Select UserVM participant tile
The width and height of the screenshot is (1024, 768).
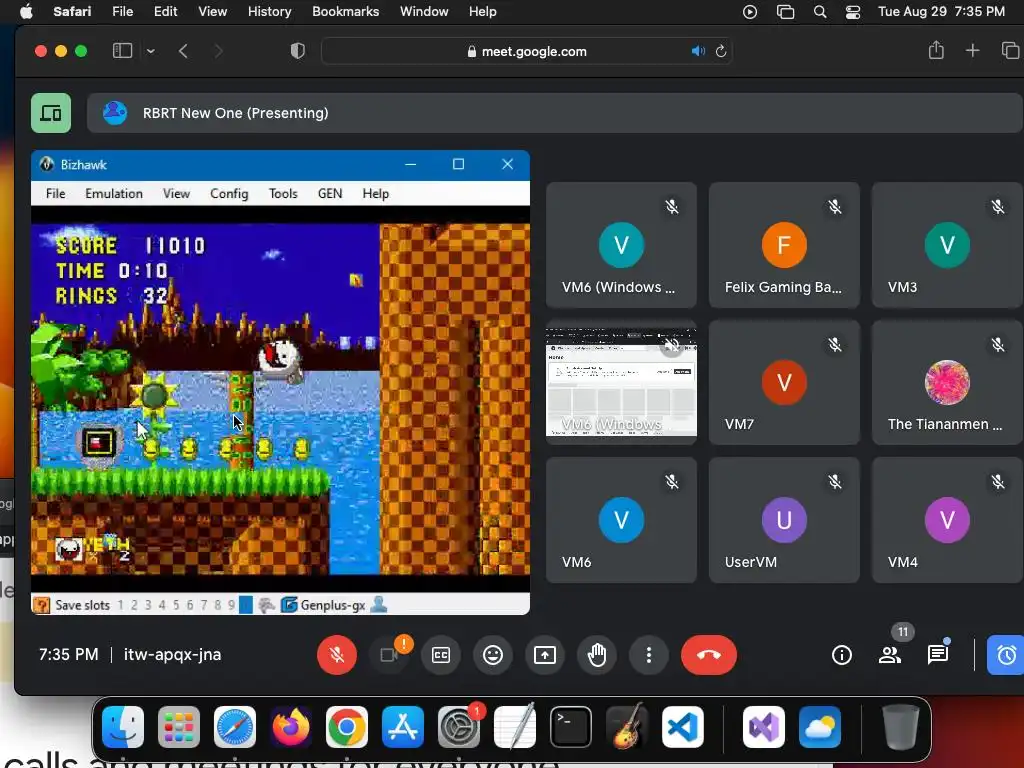(x=784, y=520)
